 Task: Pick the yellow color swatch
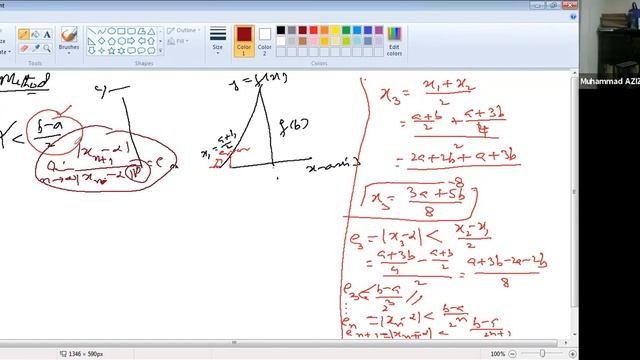(x=335, y=30)
